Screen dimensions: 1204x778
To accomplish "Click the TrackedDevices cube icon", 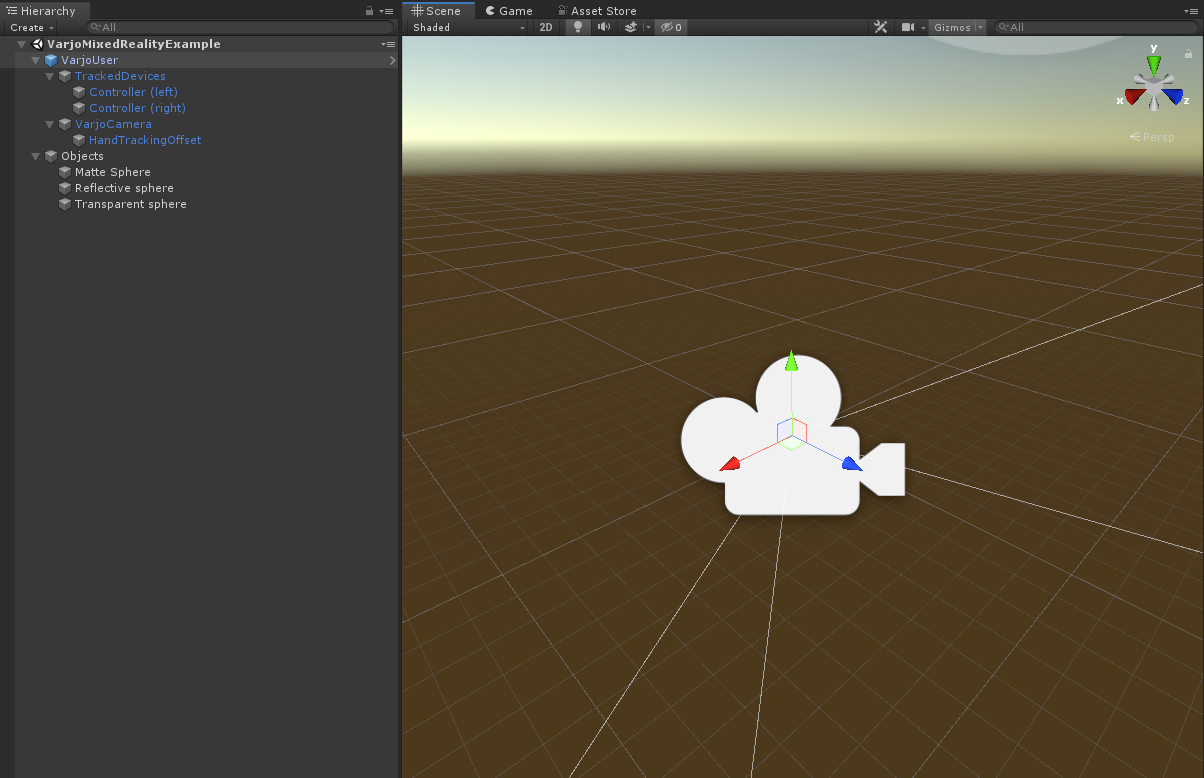I will coord(65,76).
